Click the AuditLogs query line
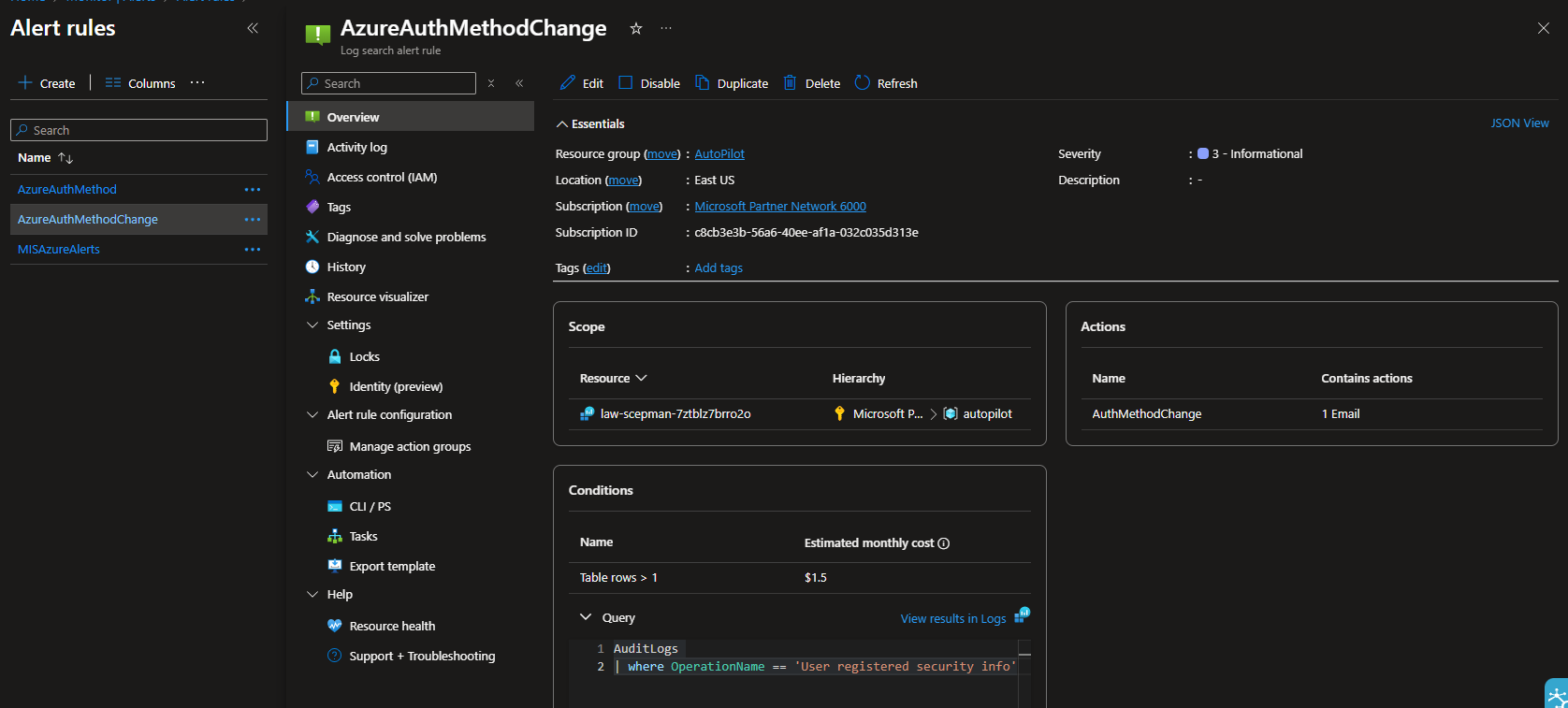 646,648
